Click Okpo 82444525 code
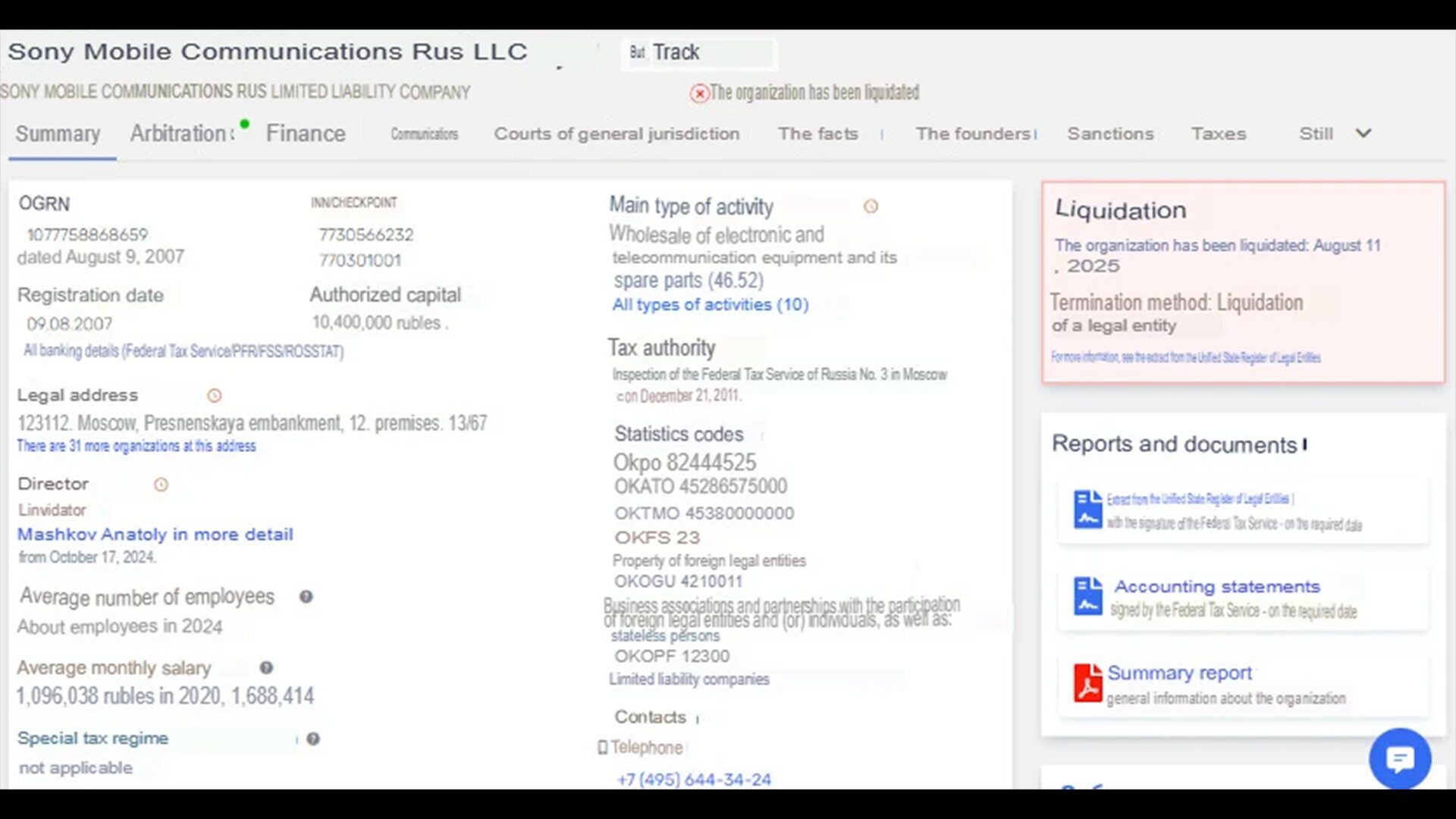Screen dimensions: 1456x819 pos(685,463)
